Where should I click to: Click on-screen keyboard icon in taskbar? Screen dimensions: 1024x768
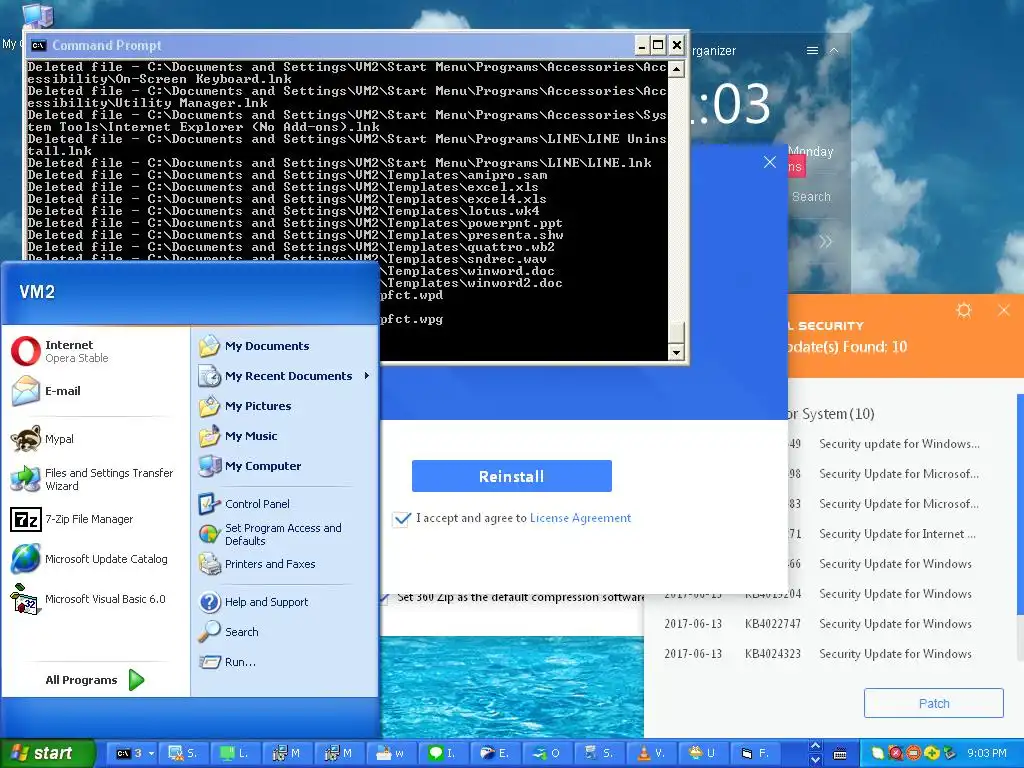click(x=840, y=754)
